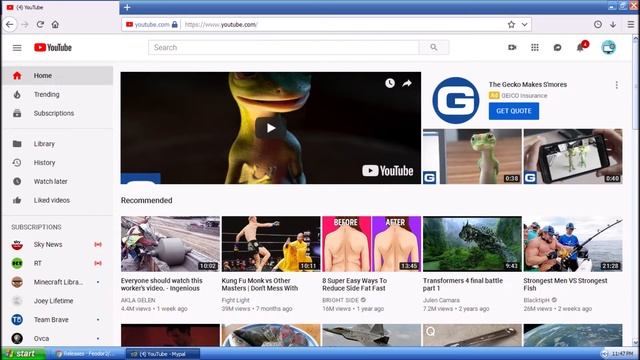Open the 0:38 gecko thumbnail video
The width and height of the screenshot is (640, 360).
pos(472,156)
